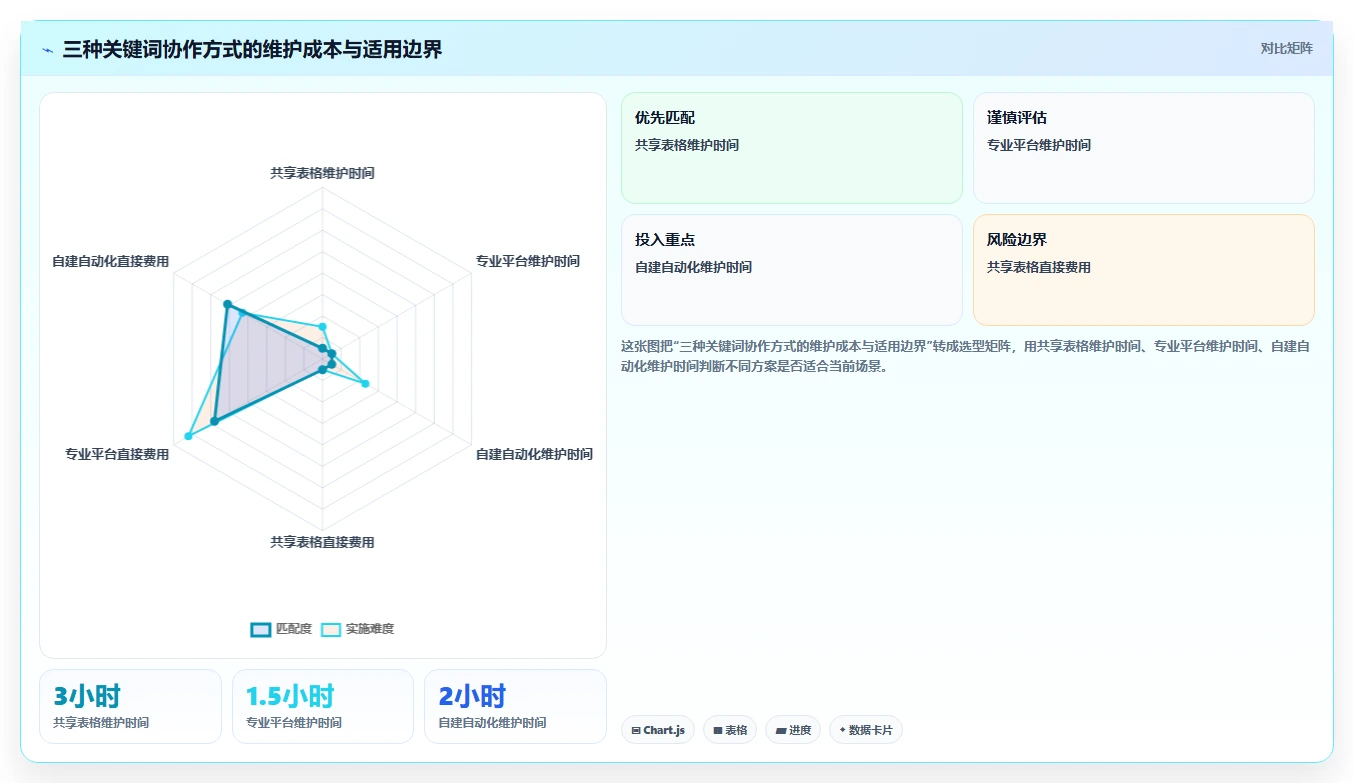This screenshot has height=783, width=1354.
Task: Click the 对比矩阵 label in header
Action: pyautogui.click(x=1287, y=48)
